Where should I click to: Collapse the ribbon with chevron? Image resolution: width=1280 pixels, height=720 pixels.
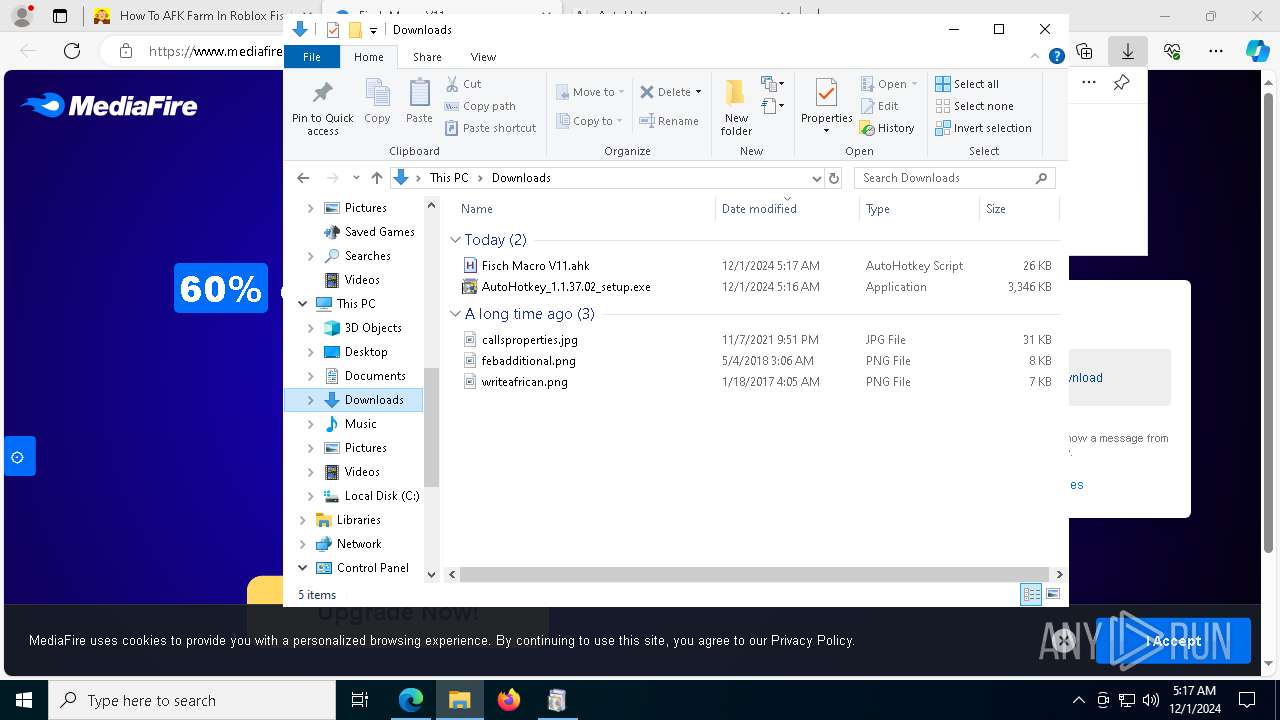[1037, 57]
